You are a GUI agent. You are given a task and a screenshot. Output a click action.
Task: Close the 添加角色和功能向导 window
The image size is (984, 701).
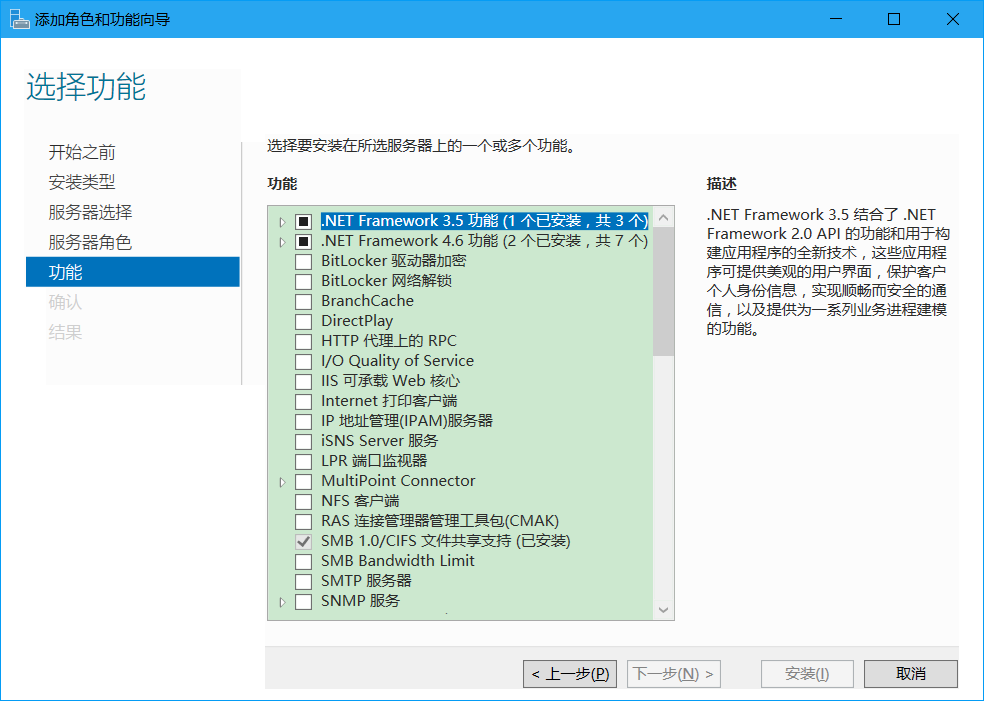click(x=953, y=19)
